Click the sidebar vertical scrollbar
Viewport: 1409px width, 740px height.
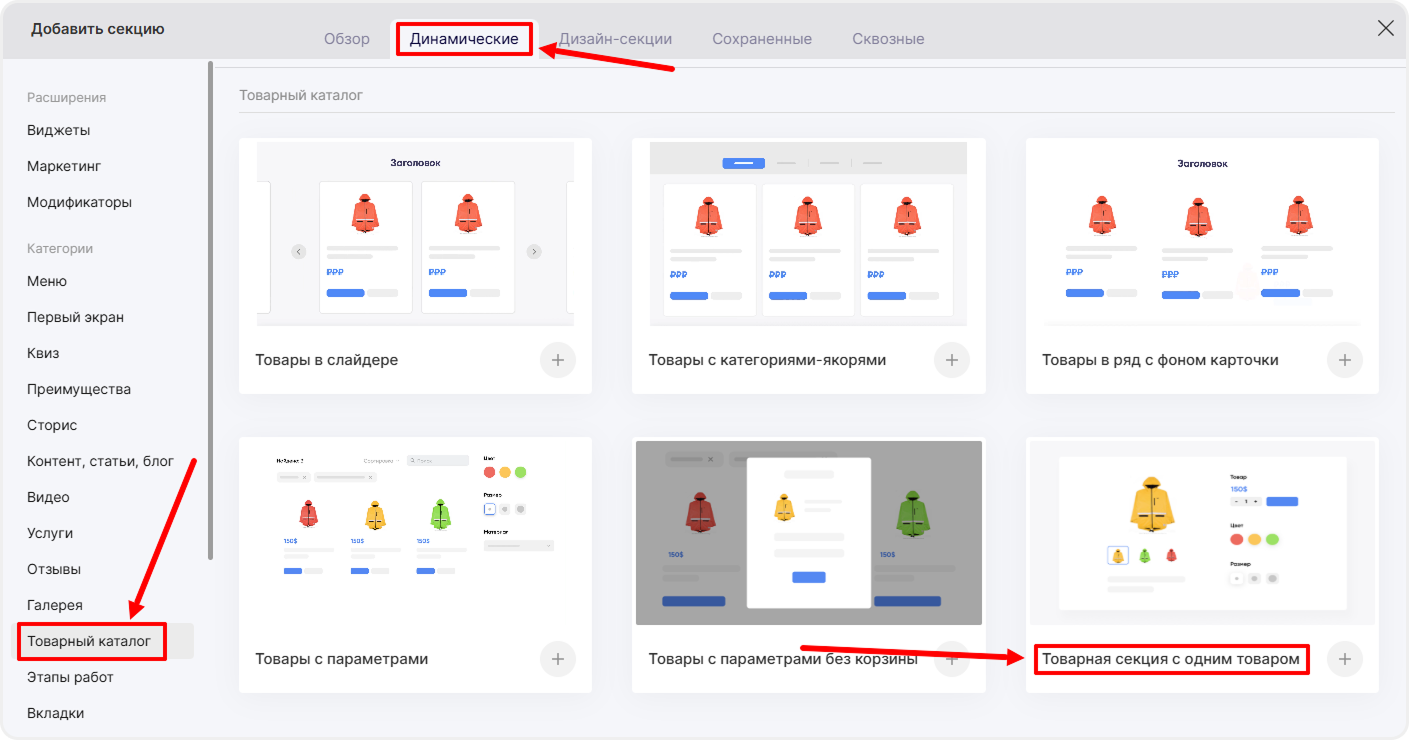(x=210, y=310)
